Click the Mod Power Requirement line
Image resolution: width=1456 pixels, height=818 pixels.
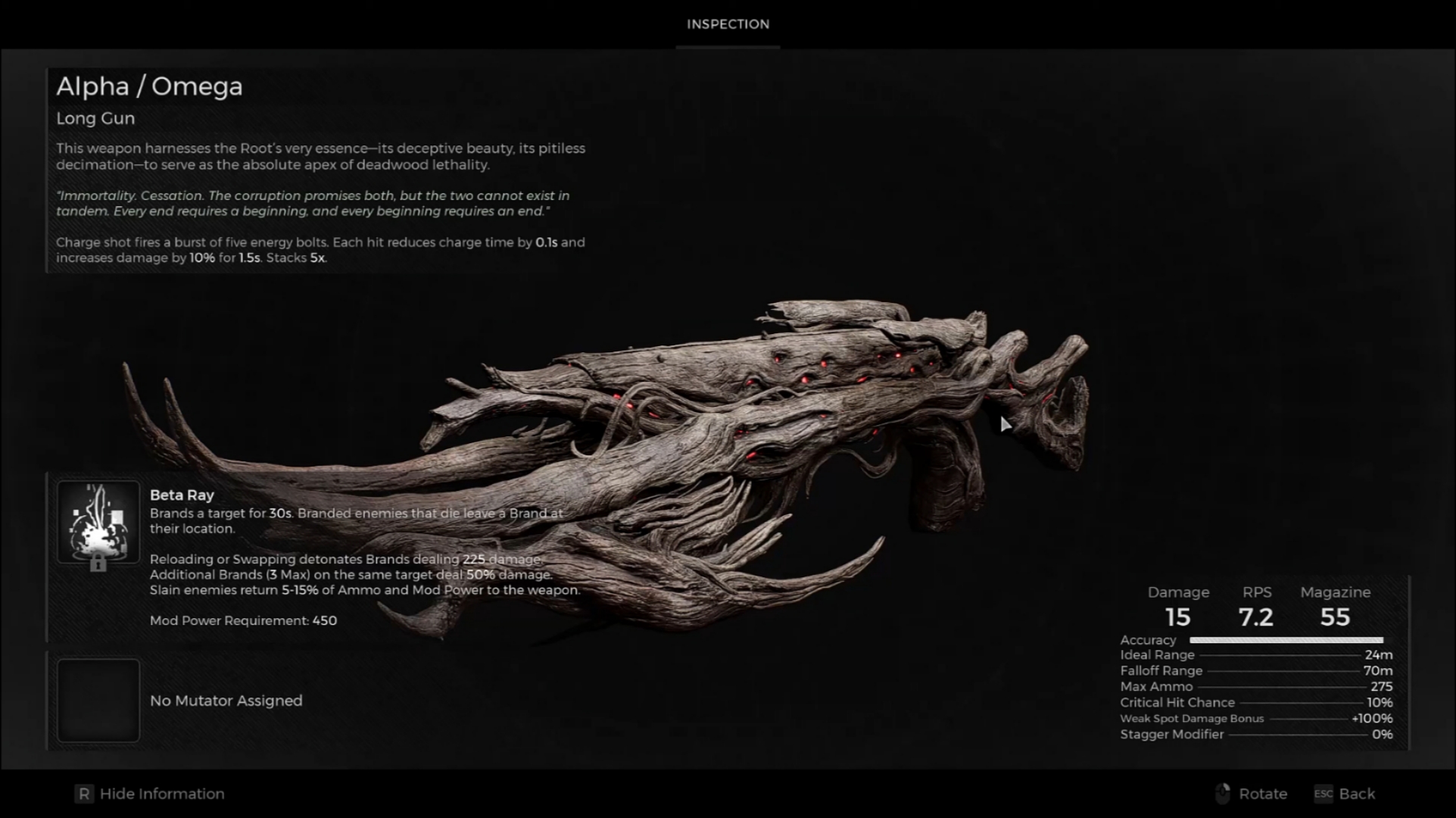[x=243, y=620]
